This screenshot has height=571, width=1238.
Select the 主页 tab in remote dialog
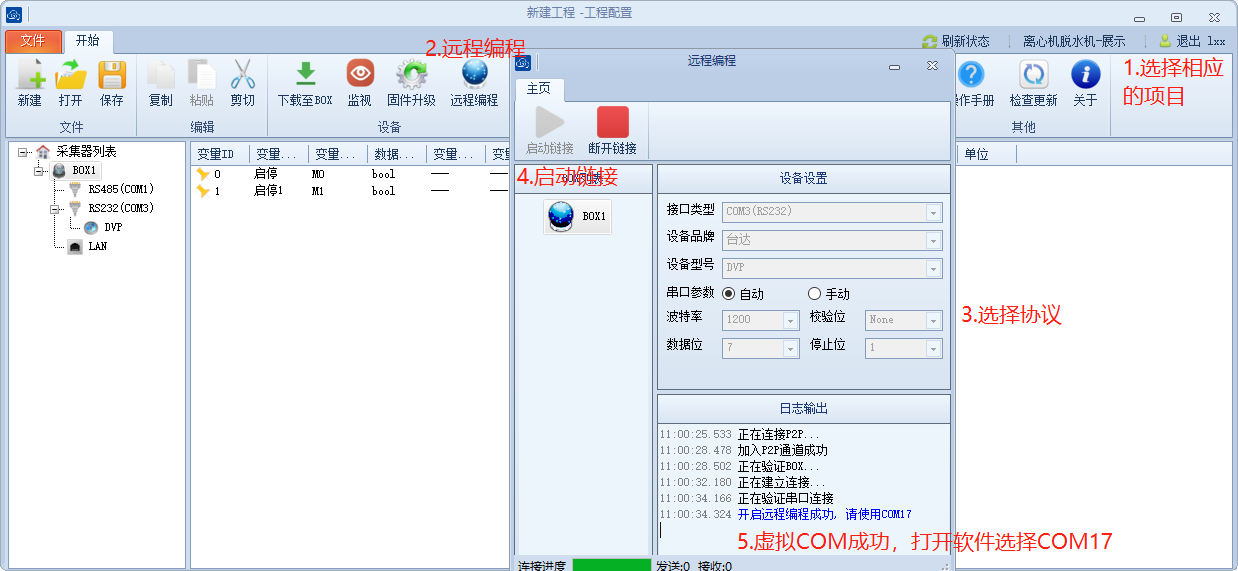click(539, 89)
